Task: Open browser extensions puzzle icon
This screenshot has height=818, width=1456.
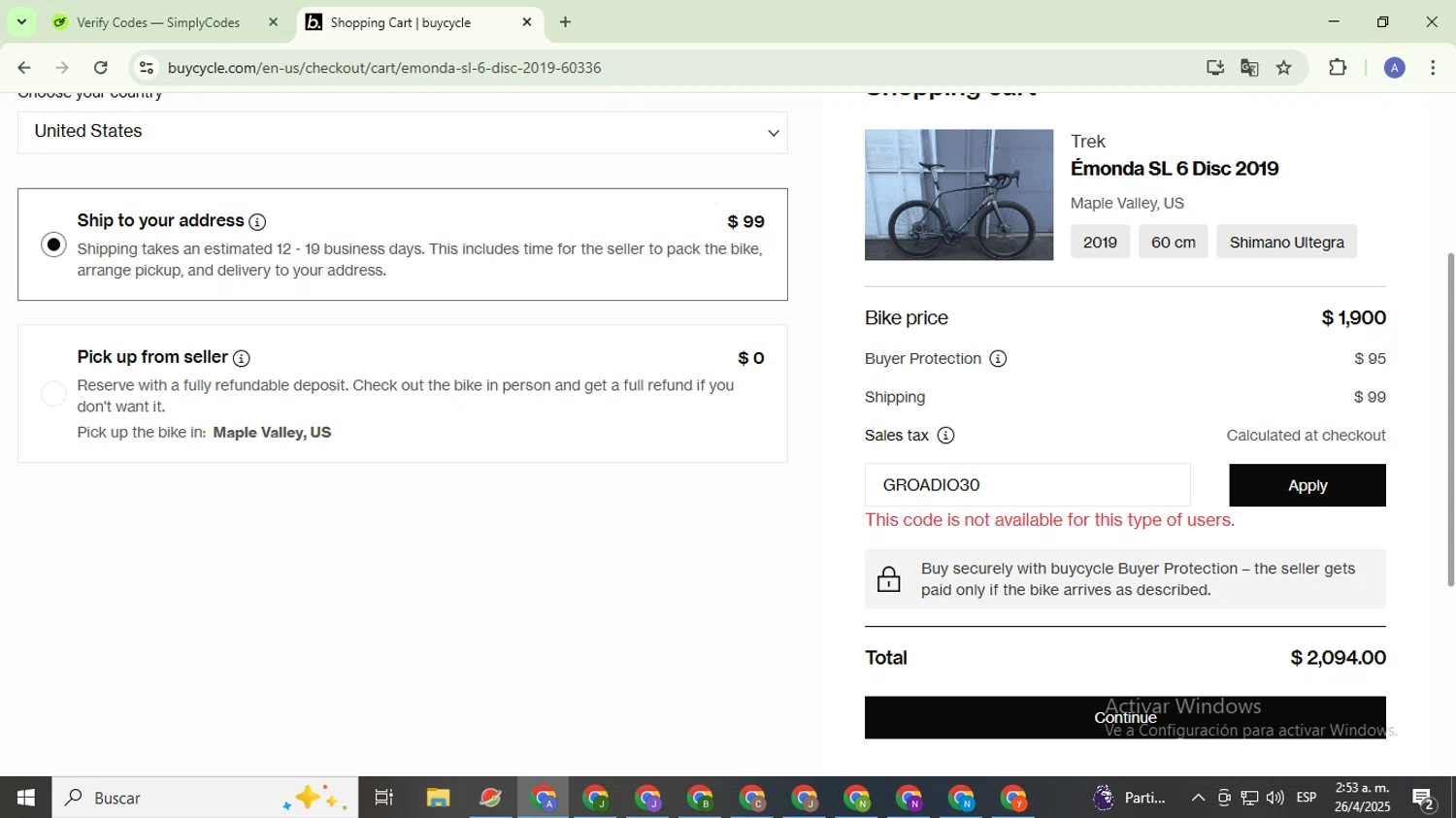Action: click(x=1338, y=68)
